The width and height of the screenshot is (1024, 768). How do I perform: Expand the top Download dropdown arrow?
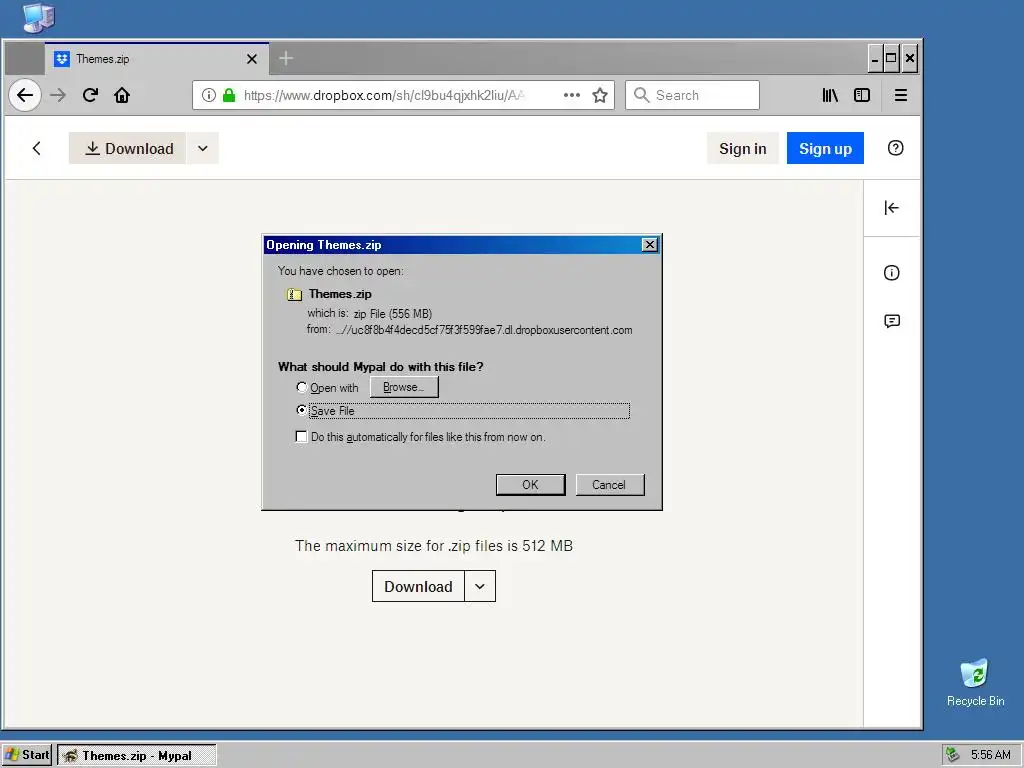pos(202,148)
